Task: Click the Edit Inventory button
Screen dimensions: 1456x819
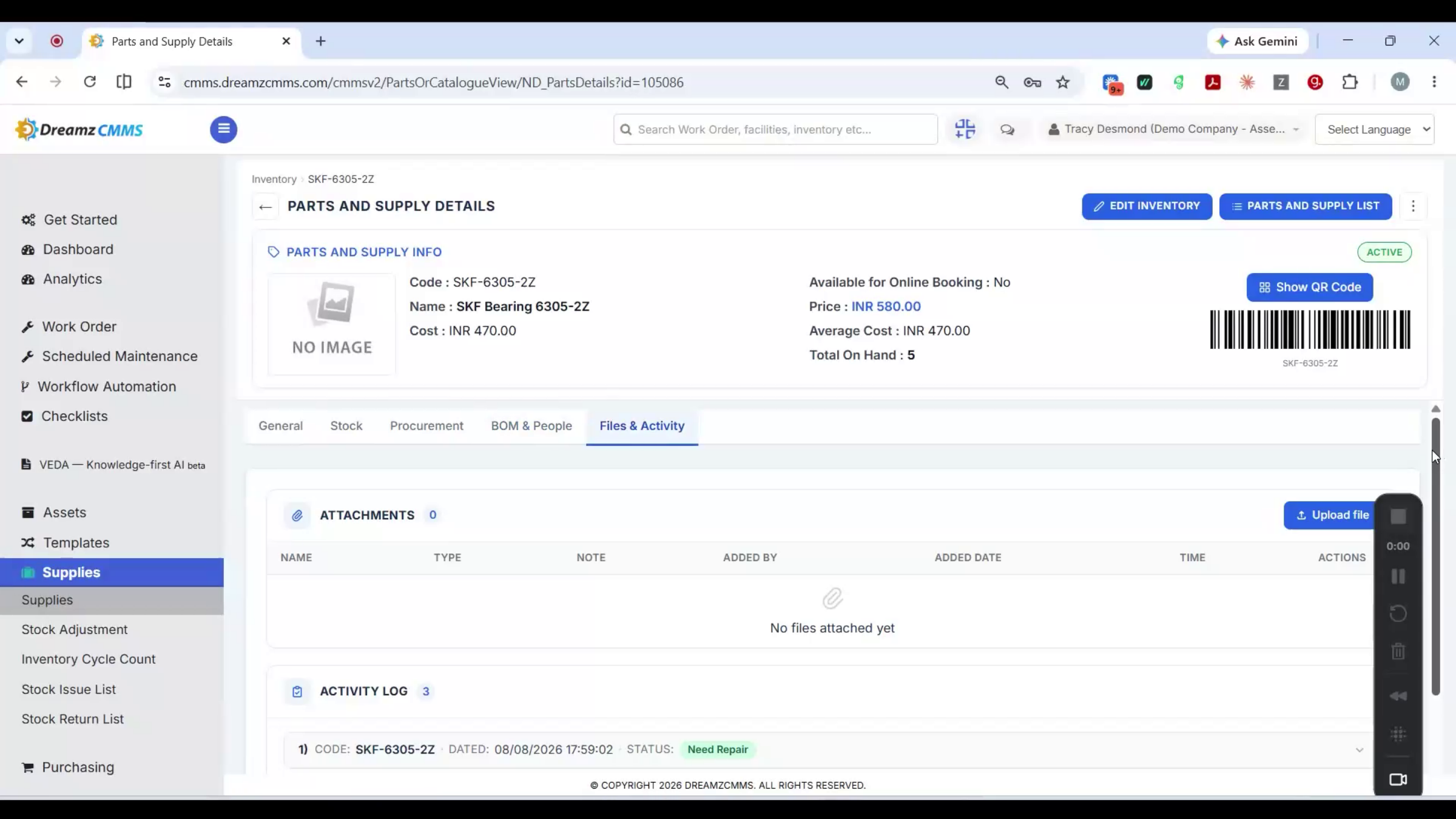Action: [1147, 206]
